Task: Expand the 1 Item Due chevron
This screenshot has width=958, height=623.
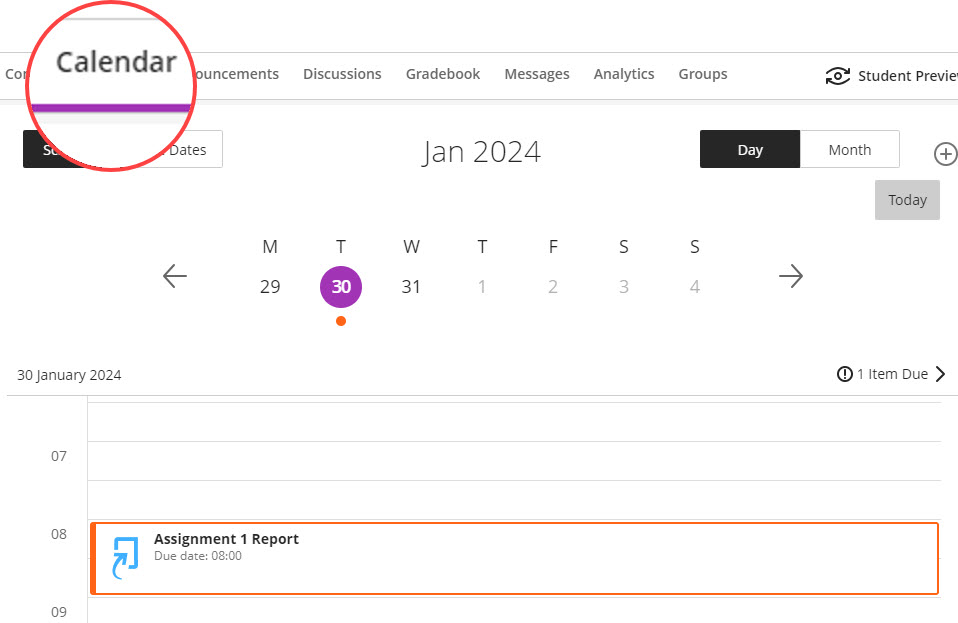Action: [941, 373]
